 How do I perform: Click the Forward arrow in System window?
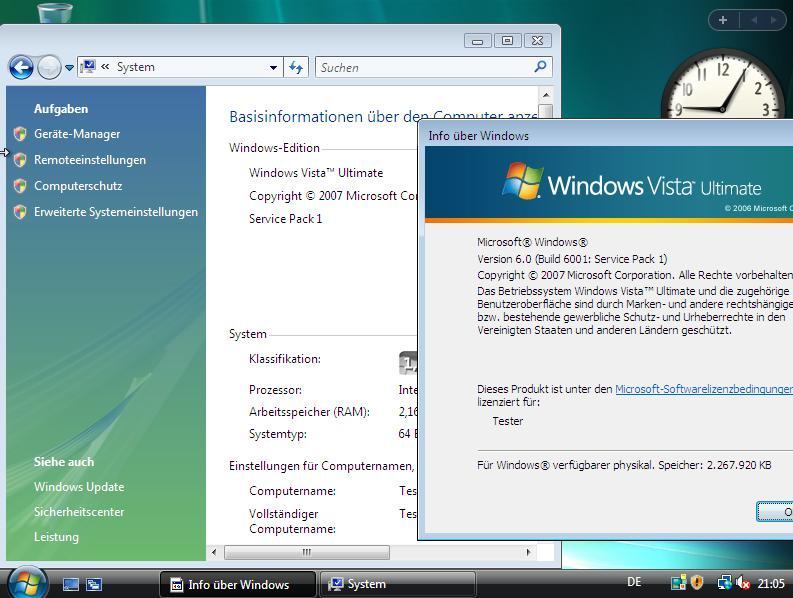tap(49, 67)
